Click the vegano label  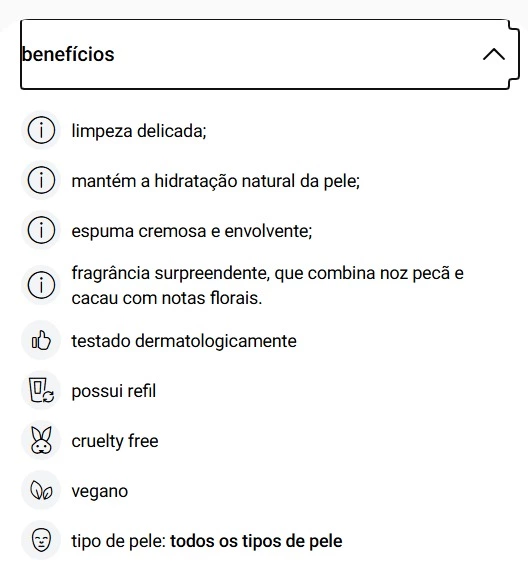(100, 491)
